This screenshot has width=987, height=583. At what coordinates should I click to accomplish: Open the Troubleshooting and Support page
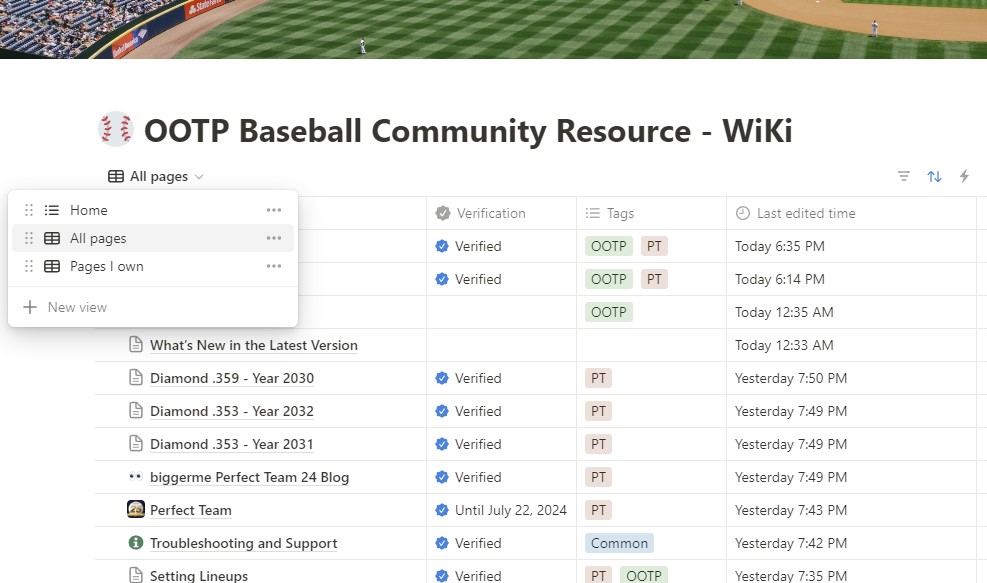point(244,543)
